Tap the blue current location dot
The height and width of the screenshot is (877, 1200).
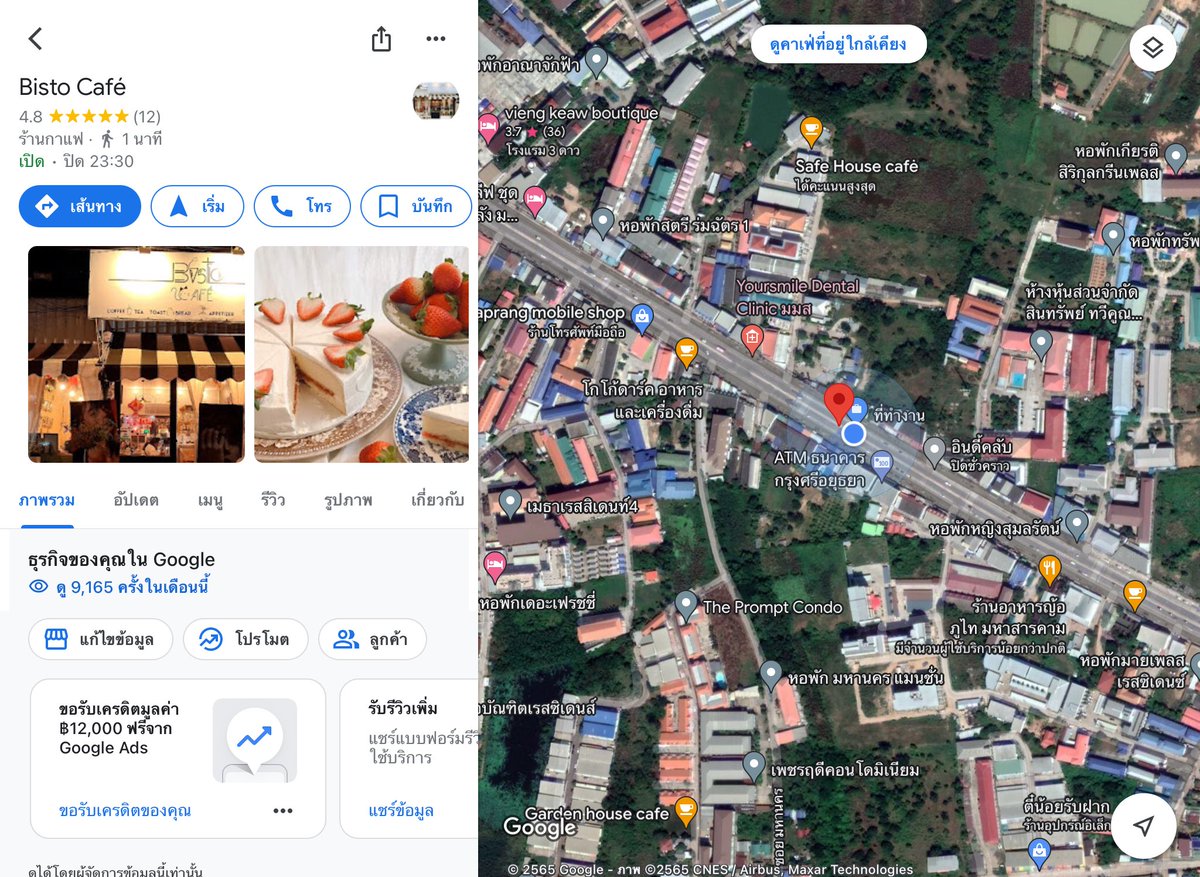[x=853, y=434]
